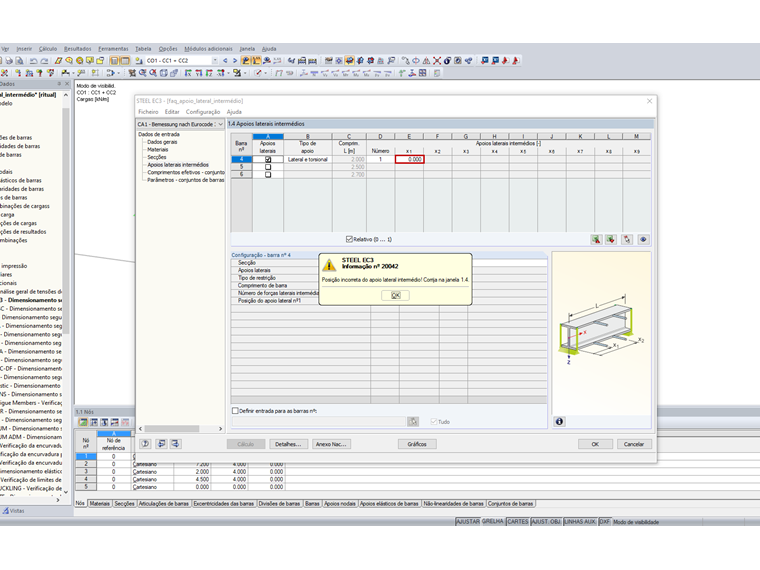Go to previous input window icon
Image resolution: width=760 pixels, height=570 pixels.
pyautogui.click(x=161, y=443)
